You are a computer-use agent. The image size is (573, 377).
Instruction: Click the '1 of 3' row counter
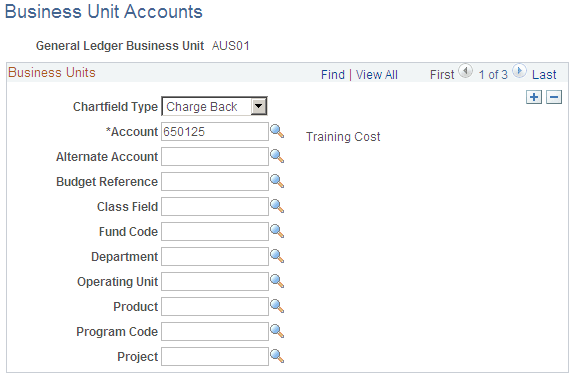point(493,75)
